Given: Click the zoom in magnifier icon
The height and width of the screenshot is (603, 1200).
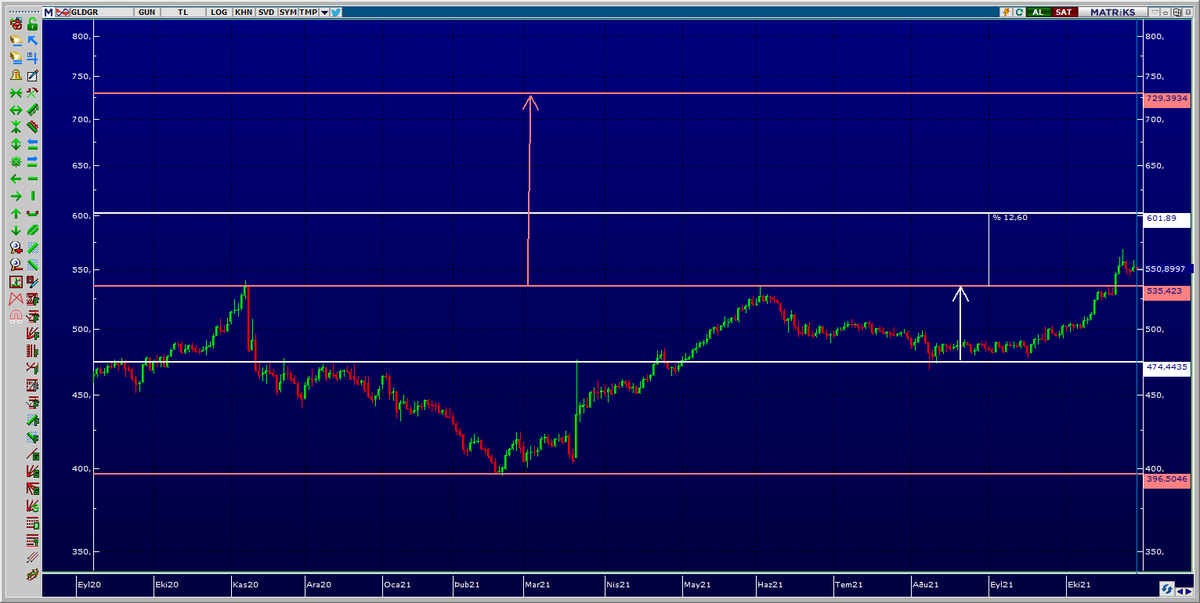Looking at the screenshot, I should 16,248.
